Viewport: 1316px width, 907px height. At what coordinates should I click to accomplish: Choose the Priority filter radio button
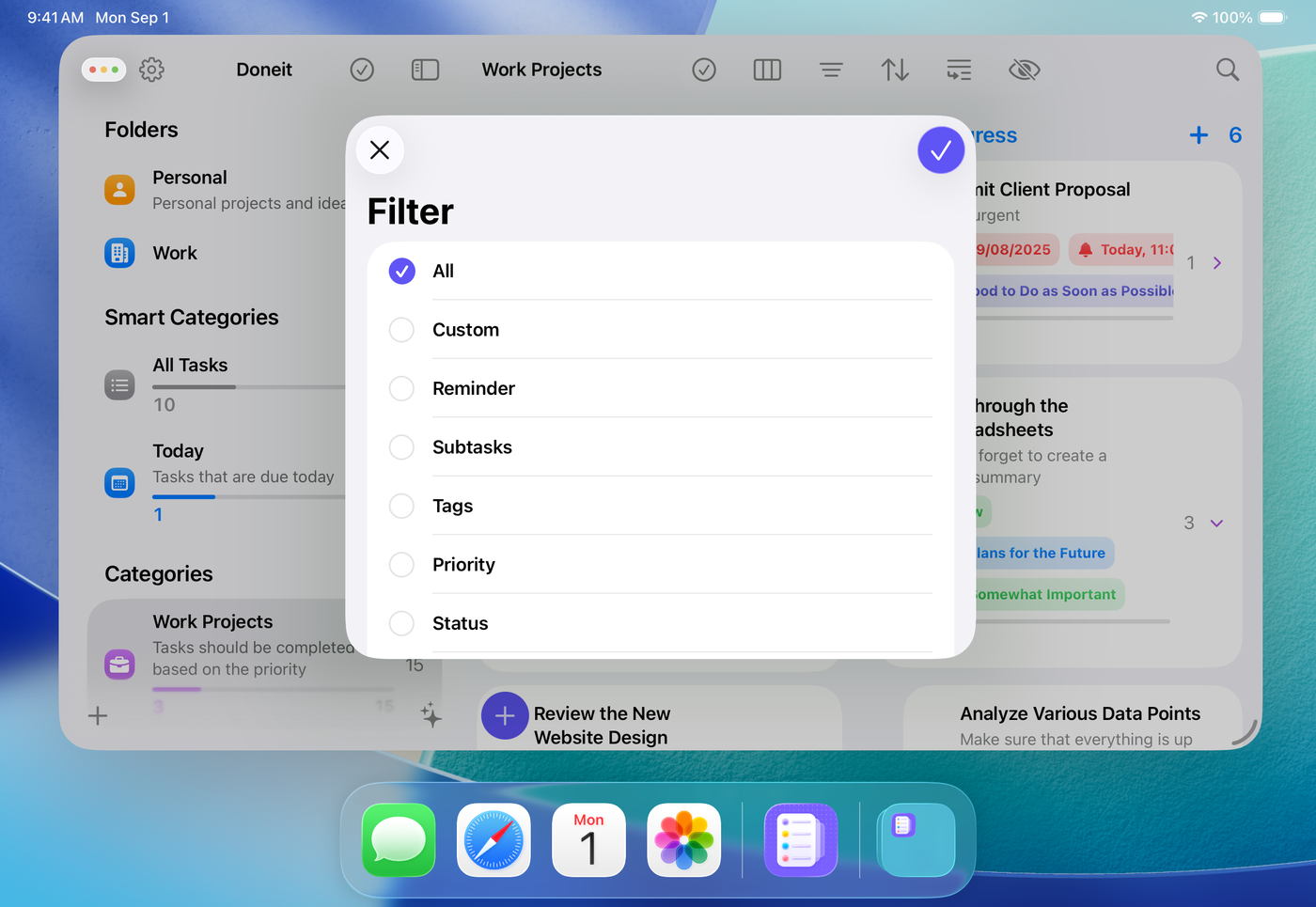point(401,564)
